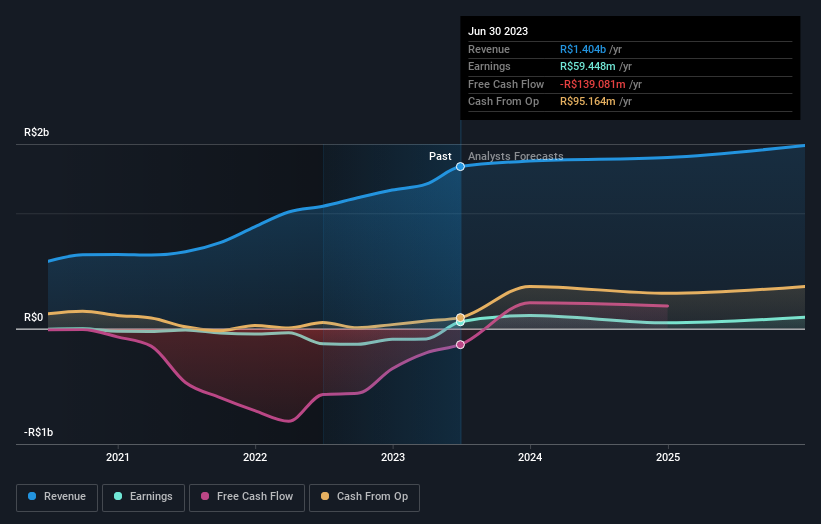Click the R$95.164m cash from op value
Screen dimensions: 821x524
click(x=587, y=102)
